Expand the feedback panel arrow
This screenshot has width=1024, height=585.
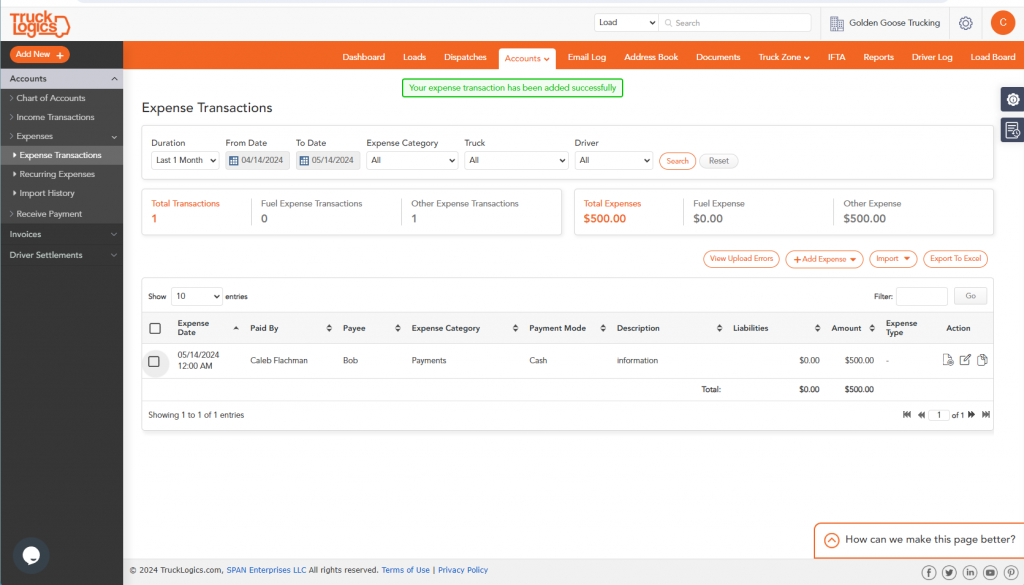click(831, 540)
